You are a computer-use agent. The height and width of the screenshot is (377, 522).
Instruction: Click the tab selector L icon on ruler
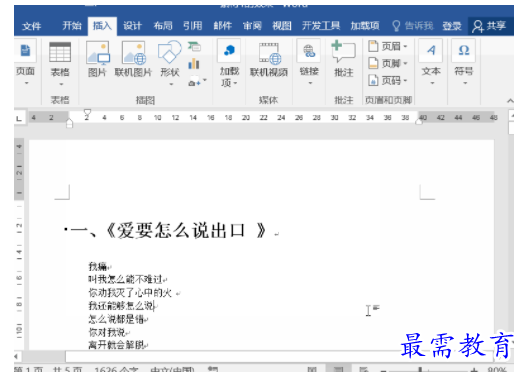tap(19, 118)
